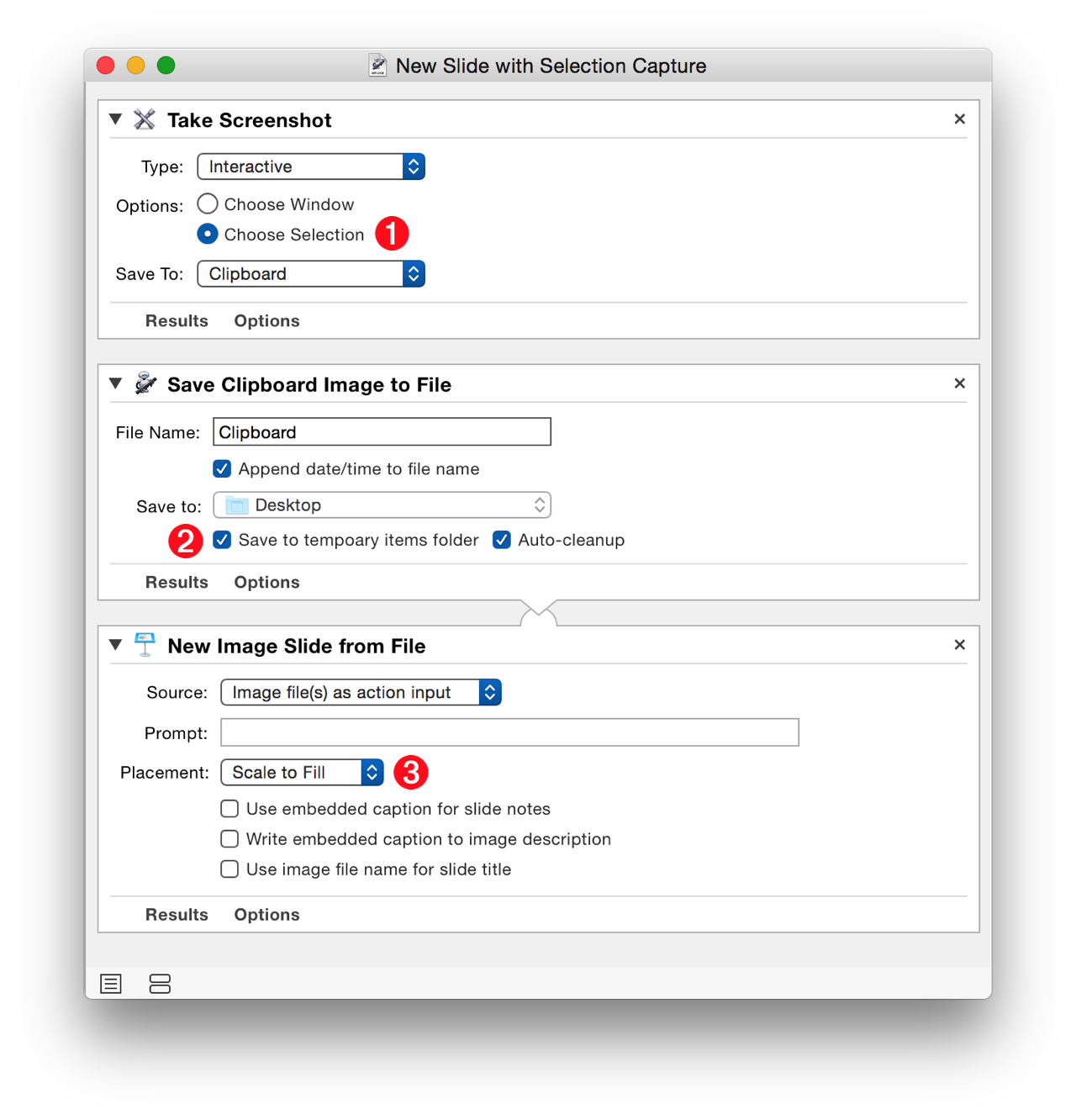Open the Save to Desktop folder popup
Screen dimensions: 1076x1120
(x=382, y=505)
